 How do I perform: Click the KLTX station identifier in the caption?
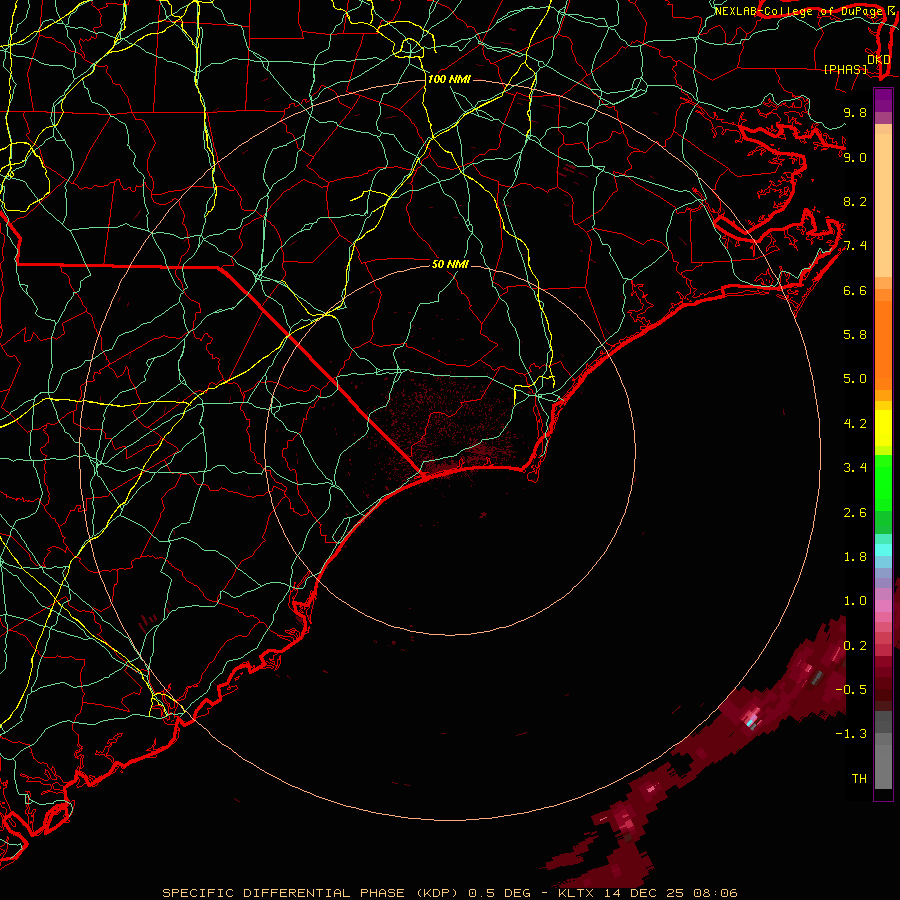point(575,893)
